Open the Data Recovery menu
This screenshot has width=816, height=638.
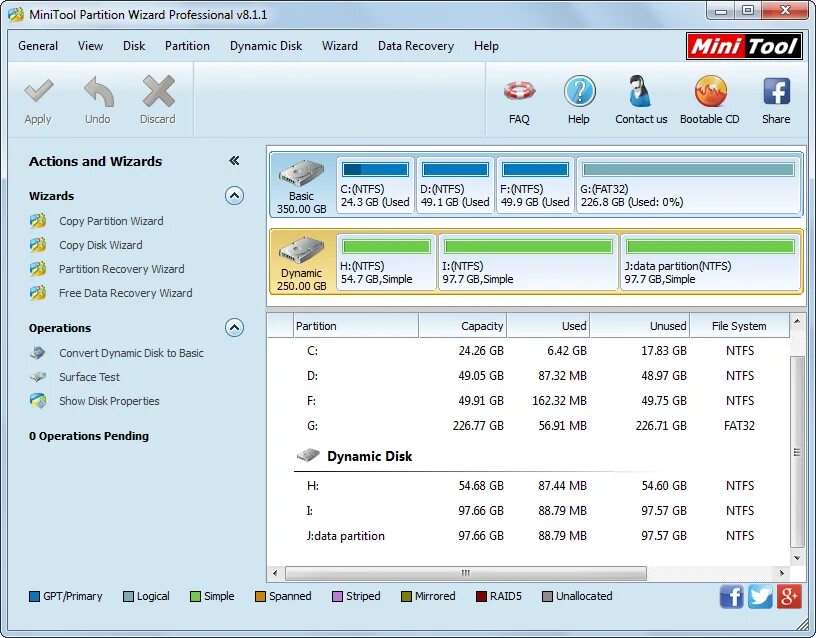click(x=416, y=46)
